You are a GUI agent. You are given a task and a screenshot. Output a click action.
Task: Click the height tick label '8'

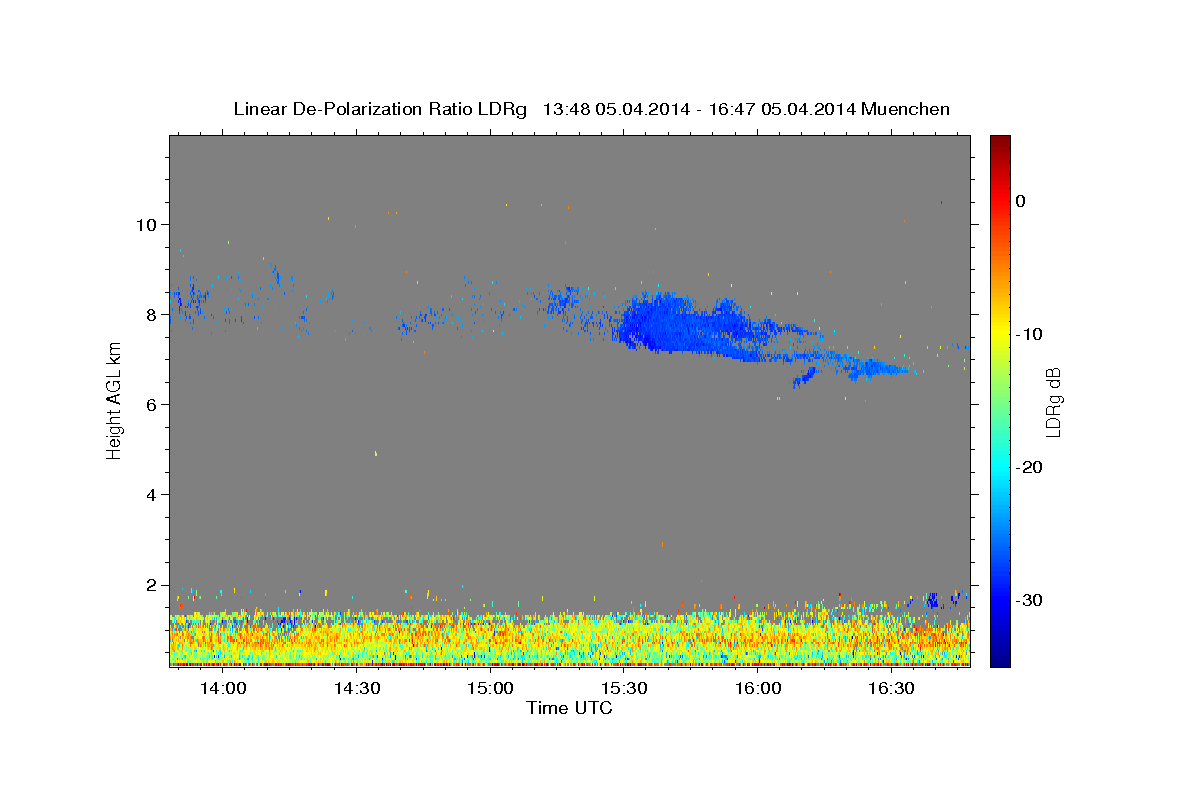pyautogui.click(x=151, y=314)
